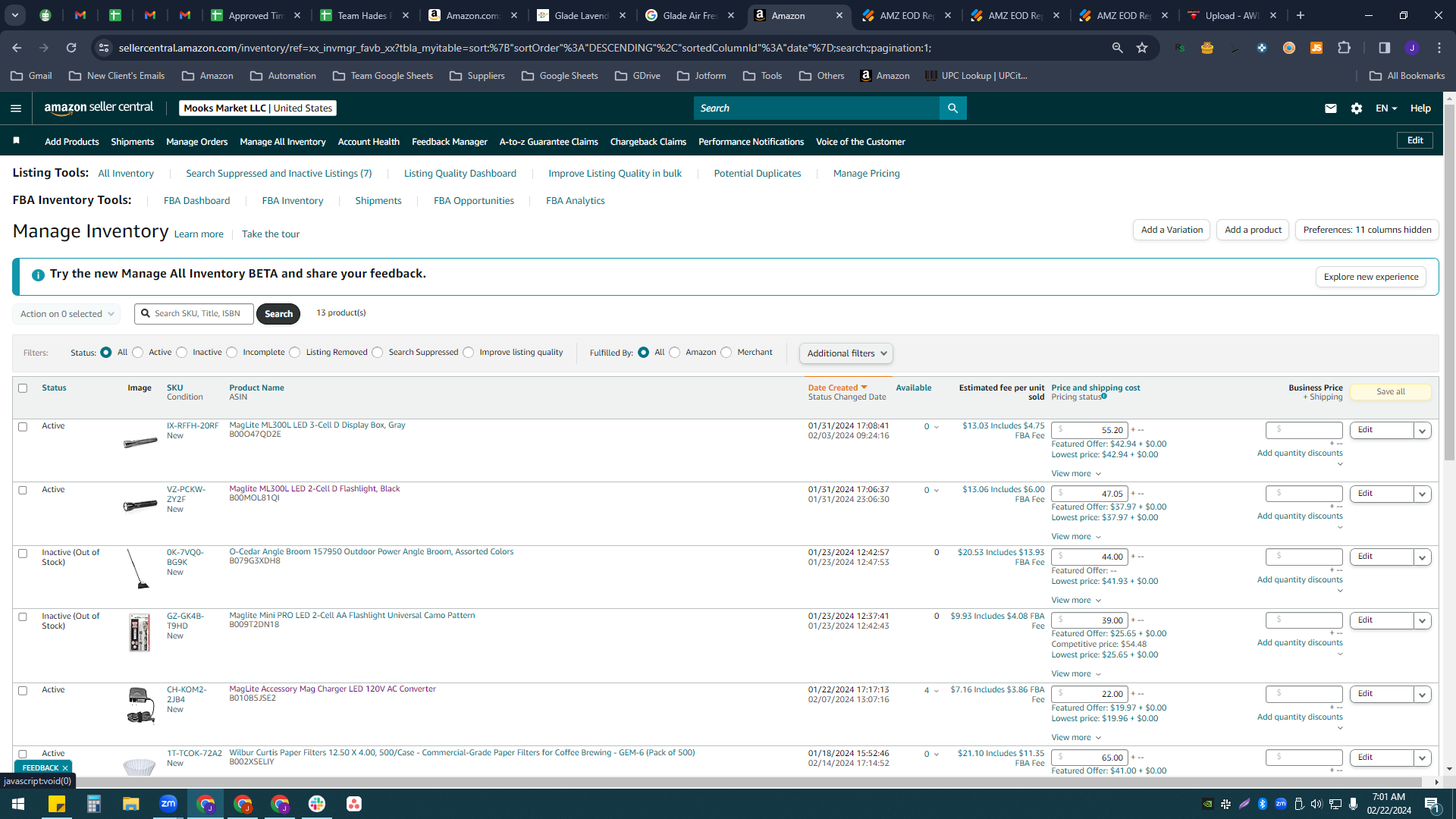Expand View more for MagLite ML300L 3-Cell

coord(1076,474)
